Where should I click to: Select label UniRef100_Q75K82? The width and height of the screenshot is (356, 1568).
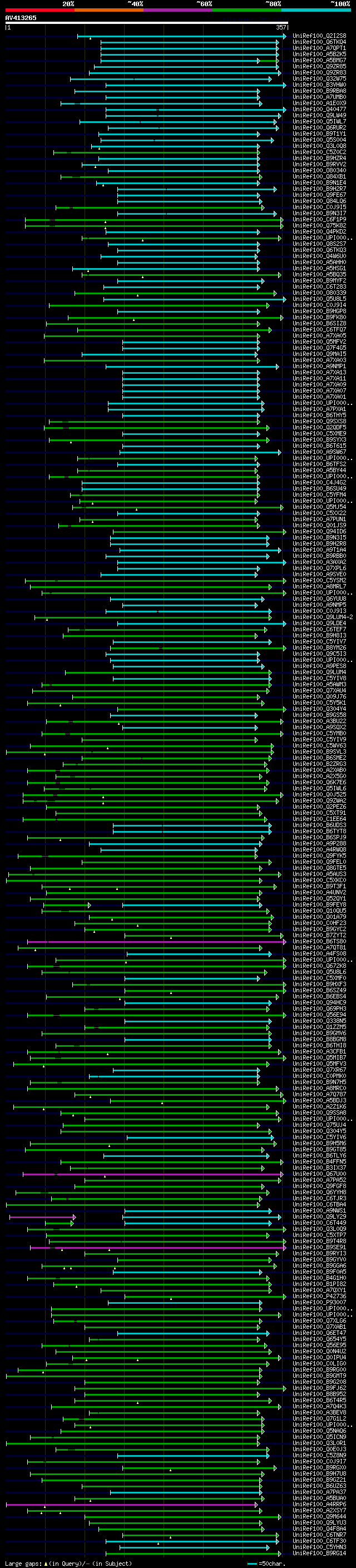[x=319, y=226]
